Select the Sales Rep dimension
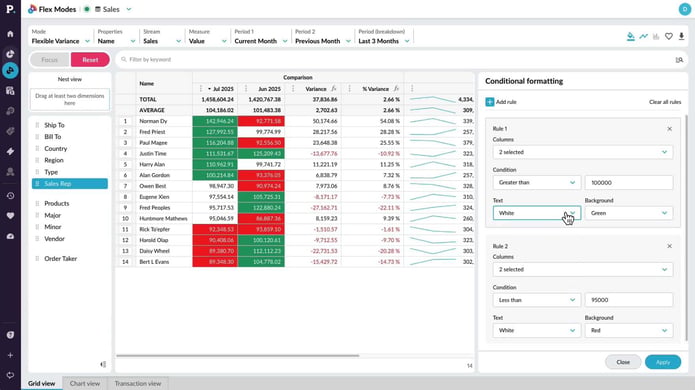This screenshot has height=390, width=695. pyautogui.click(x=70, y=183)
